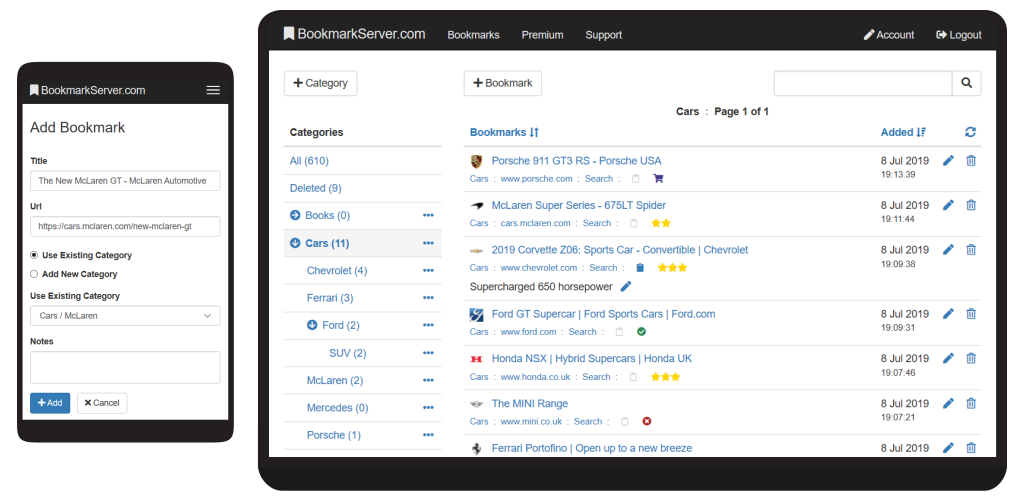The height and width of the screenshot is (500, 1024).
Task: Open options menu for Mercedes category
Action: click(x=428, y=408)
